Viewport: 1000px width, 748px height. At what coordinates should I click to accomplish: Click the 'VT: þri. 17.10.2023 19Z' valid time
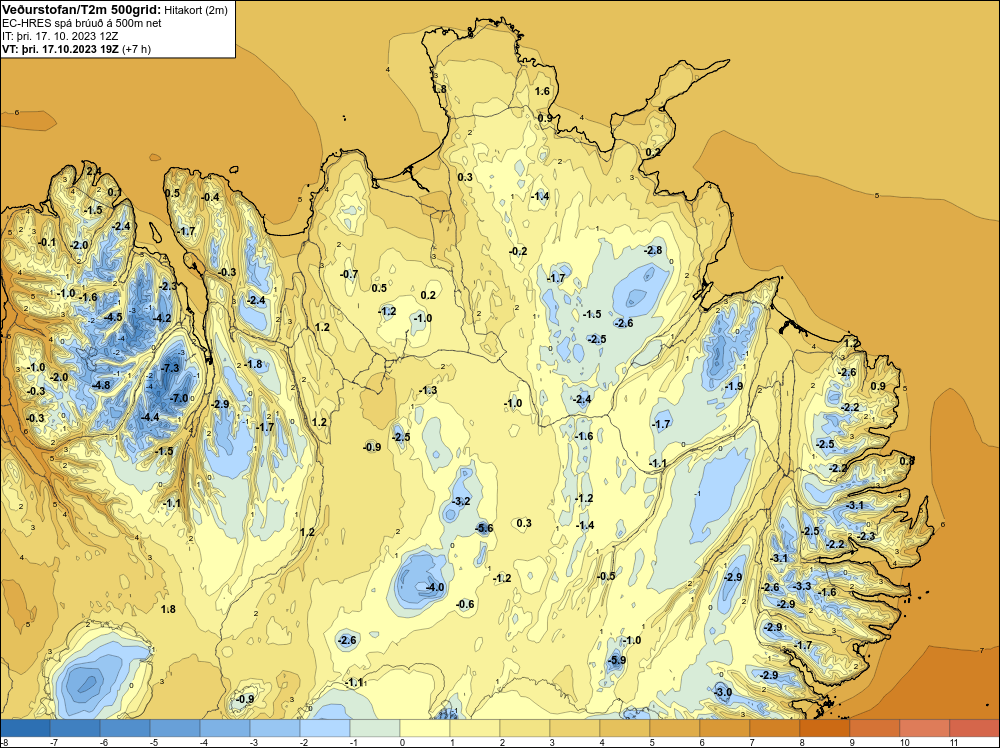point(61,49)
